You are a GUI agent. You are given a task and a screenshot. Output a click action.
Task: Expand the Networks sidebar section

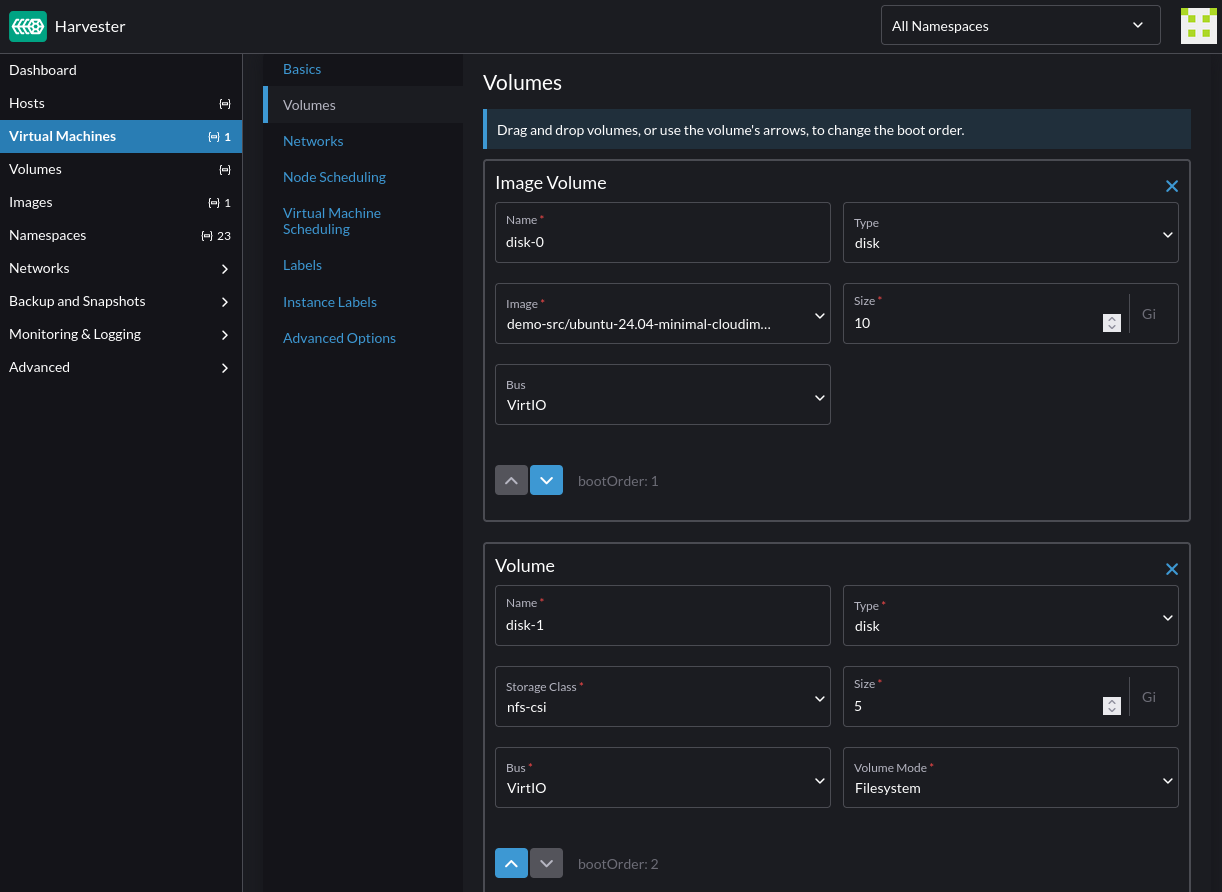pyautogui.click(x=120, y=268)
